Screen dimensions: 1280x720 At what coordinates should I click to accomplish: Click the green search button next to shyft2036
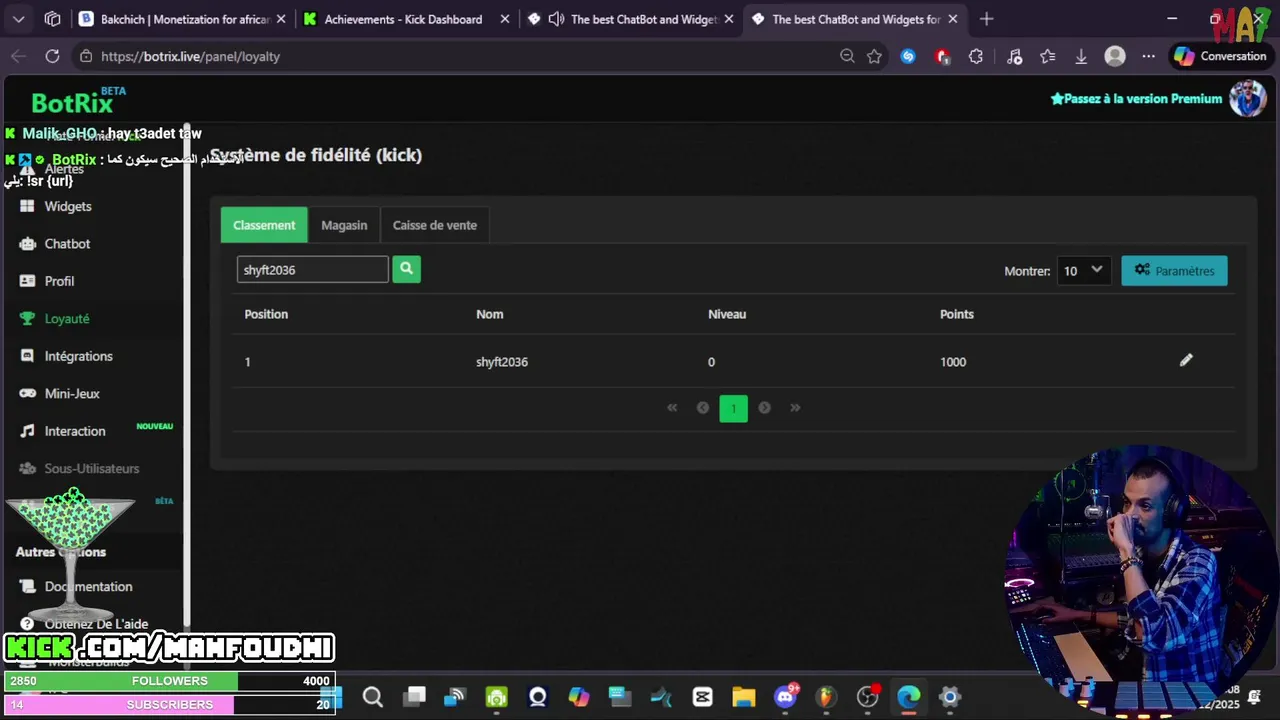tap(406, 269)
